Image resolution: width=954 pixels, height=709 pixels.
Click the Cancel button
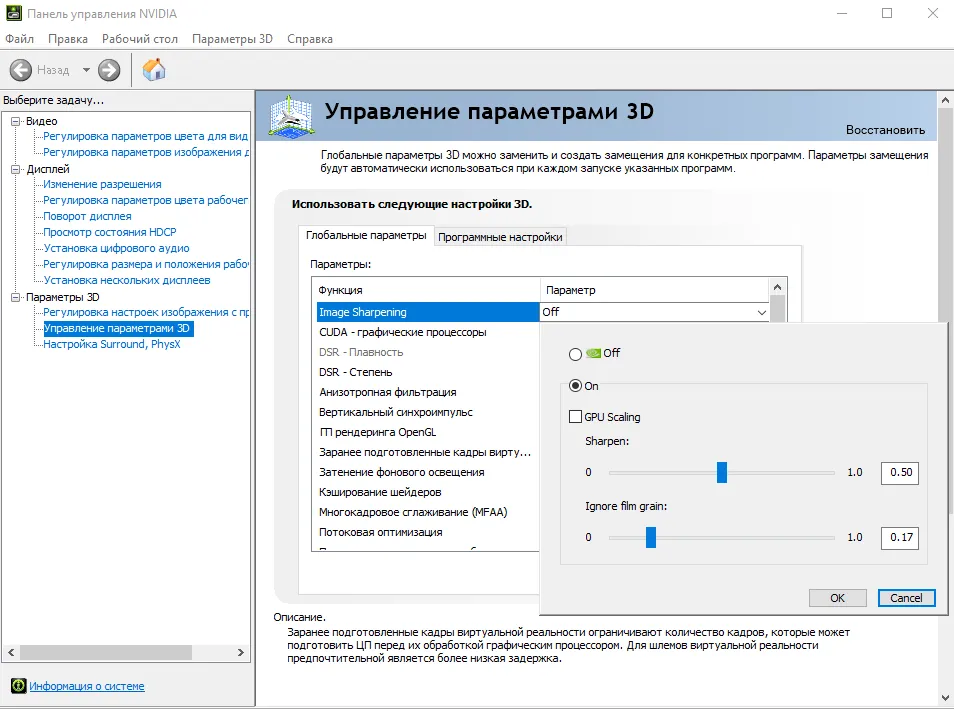906,598
